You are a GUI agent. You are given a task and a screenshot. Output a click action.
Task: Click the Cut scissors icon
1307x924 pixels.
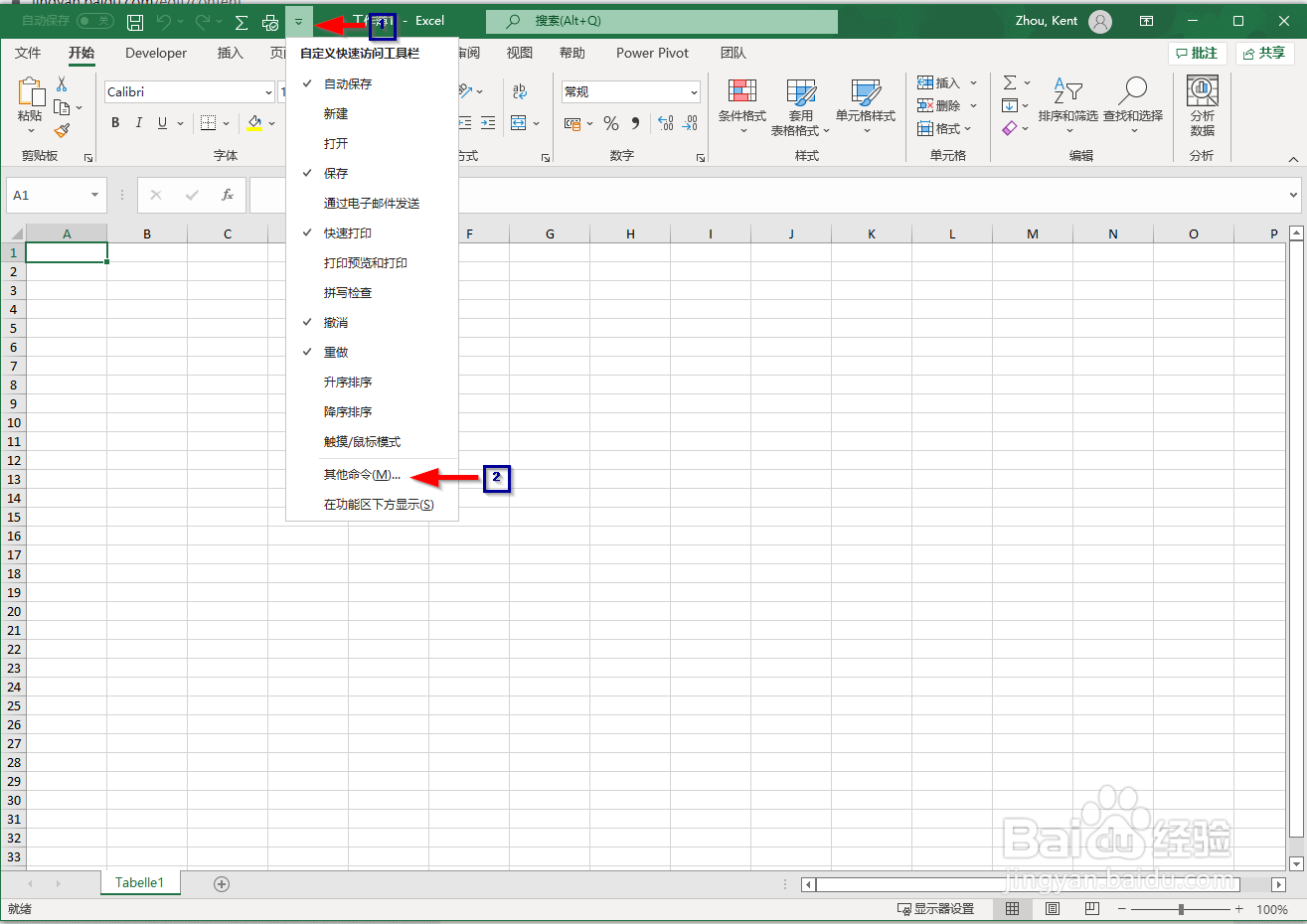coord(62,84)
